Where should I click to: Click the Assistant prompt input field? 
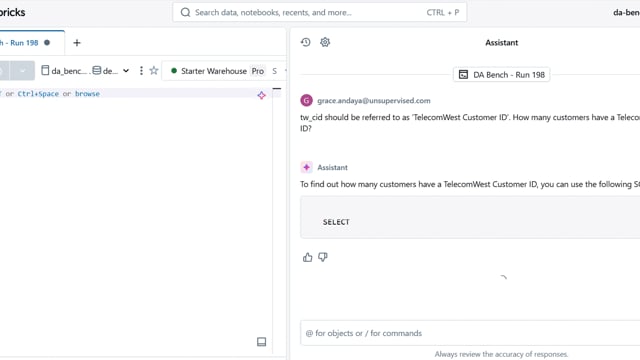(470, 333)
